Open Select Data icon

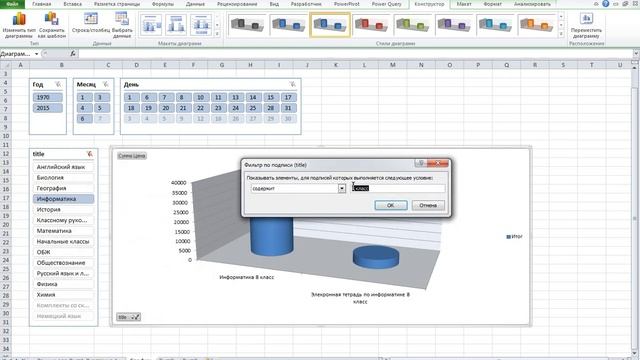point(122,19)
